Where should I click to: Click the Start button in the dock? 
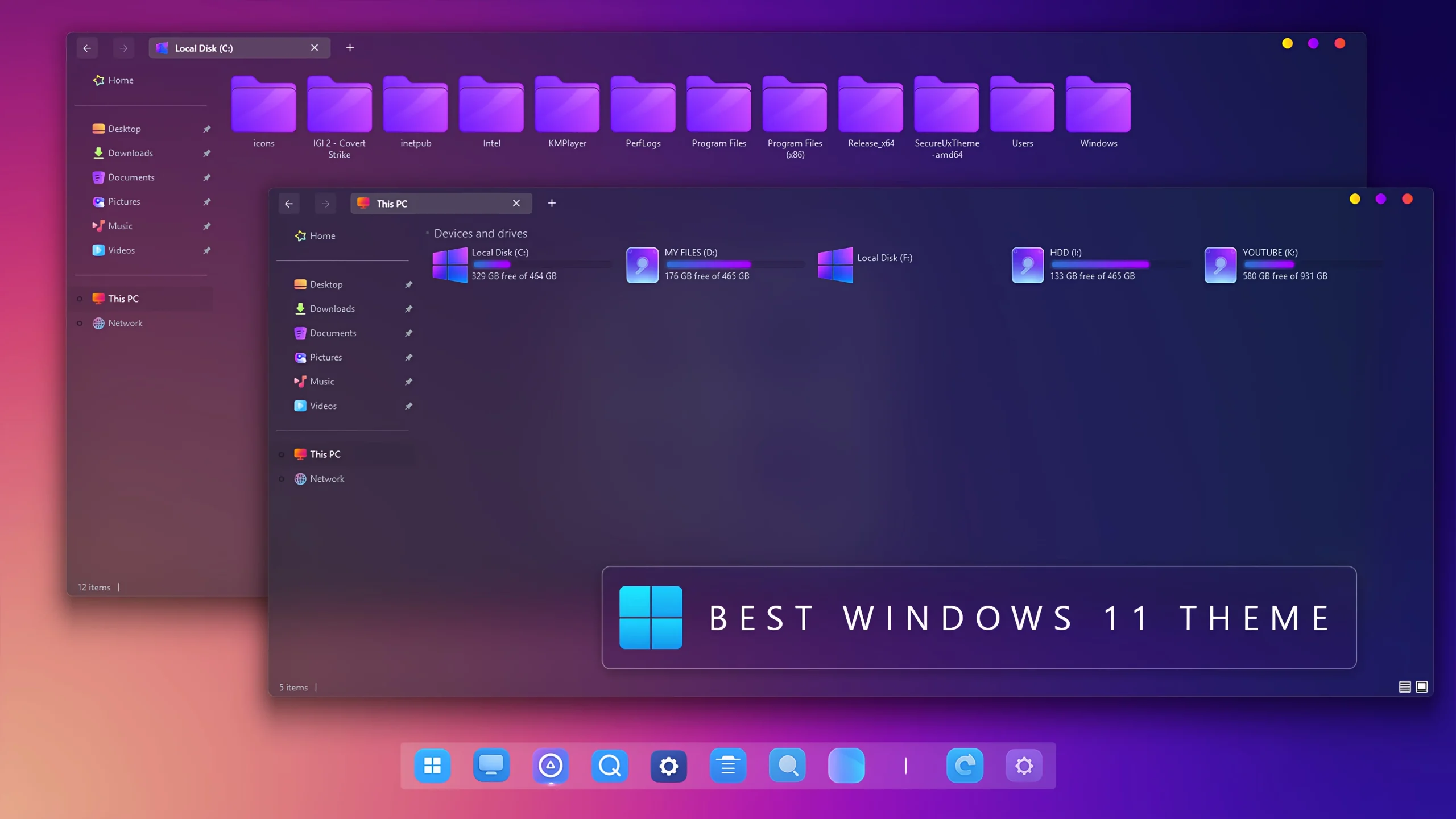[x=432, y=766]
